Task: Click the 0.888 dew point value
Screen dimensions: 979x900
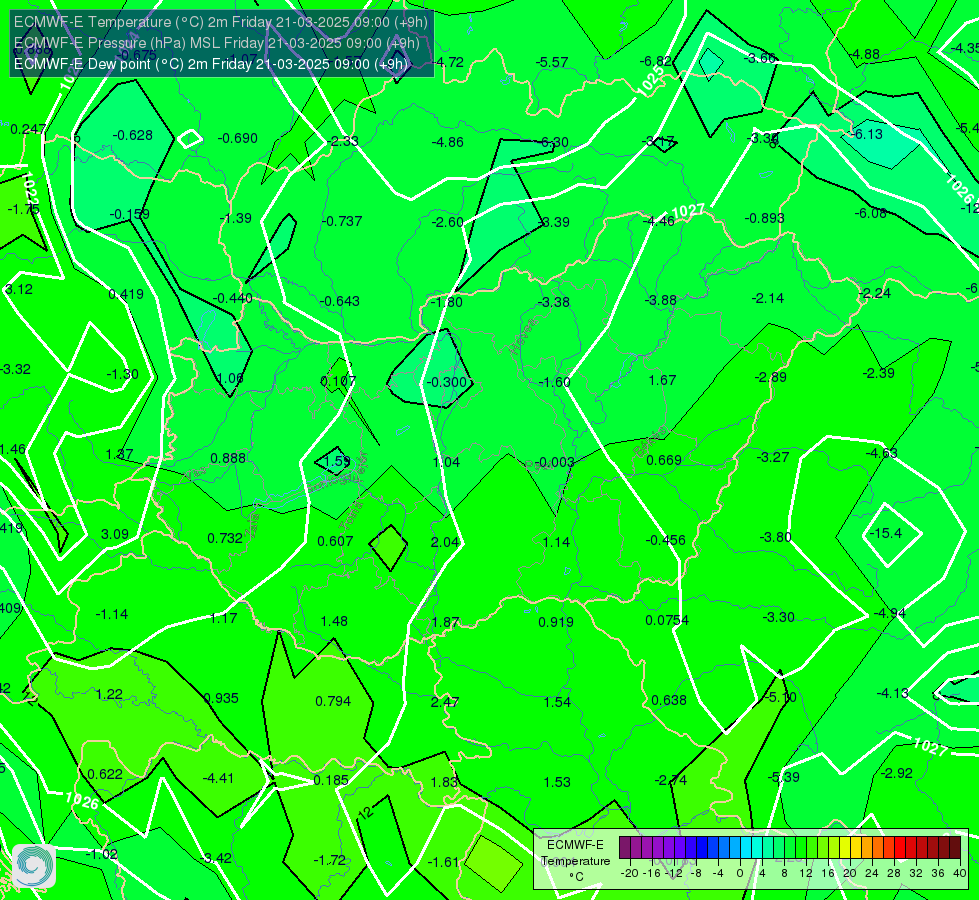Action: tap(228, 458)
